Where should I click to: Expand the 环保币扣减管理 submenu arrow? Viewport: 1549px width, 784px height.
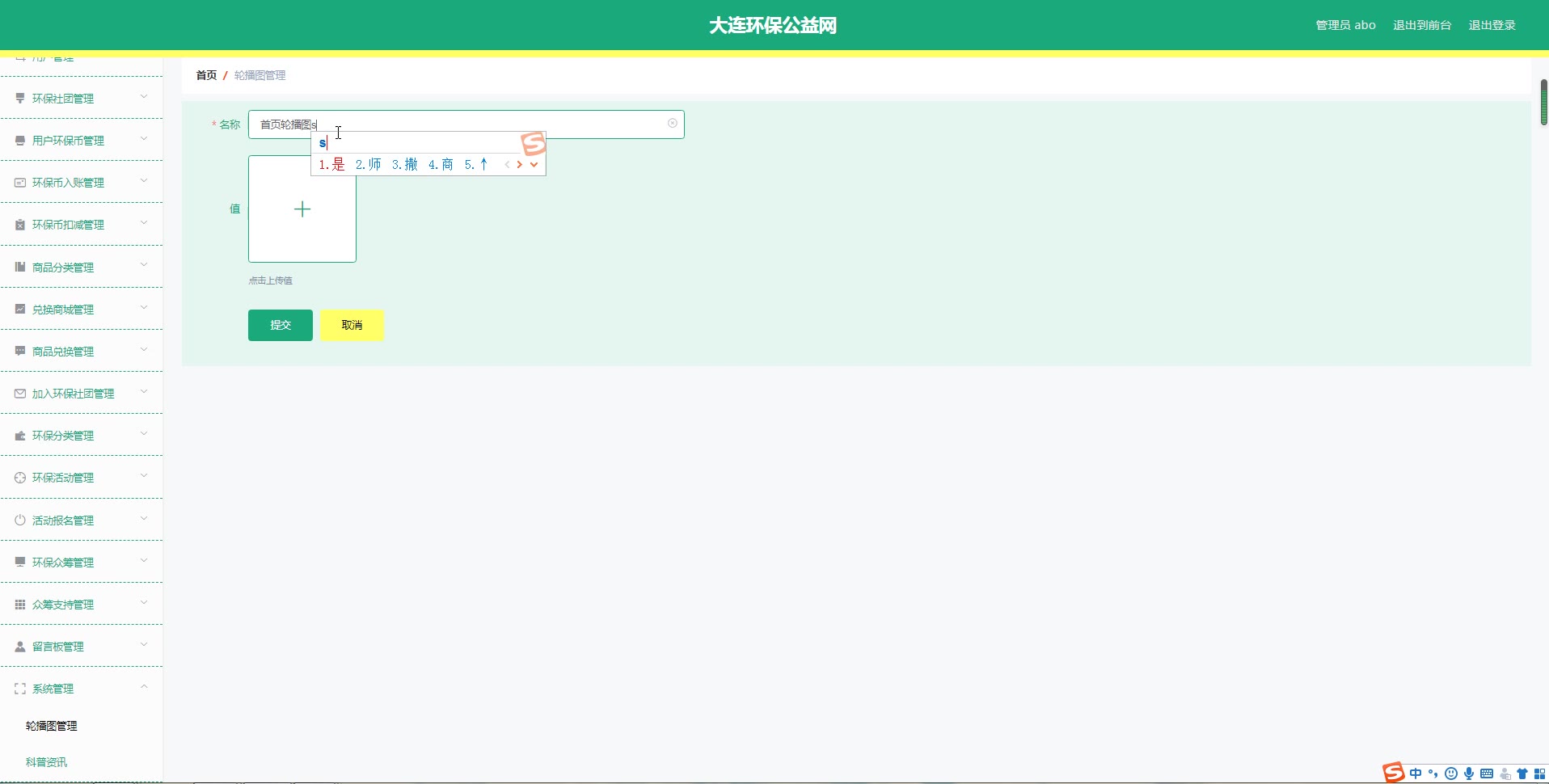click(144, 223)
